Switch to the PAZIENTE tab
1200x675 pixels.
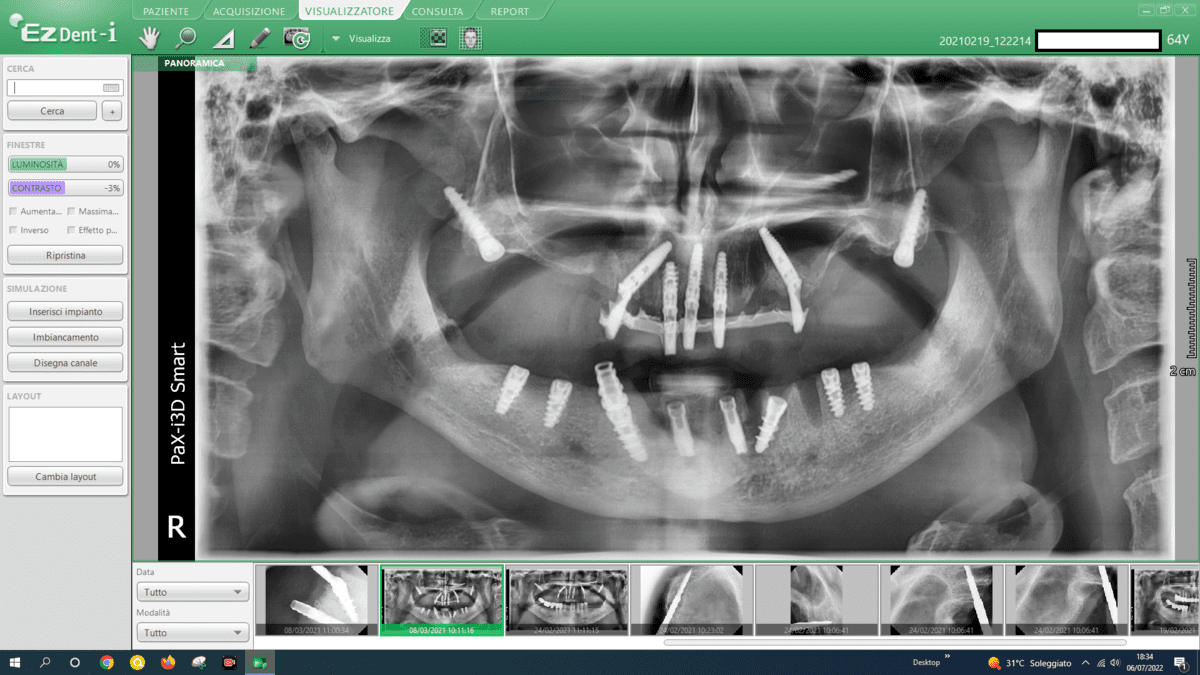(166, 11)
